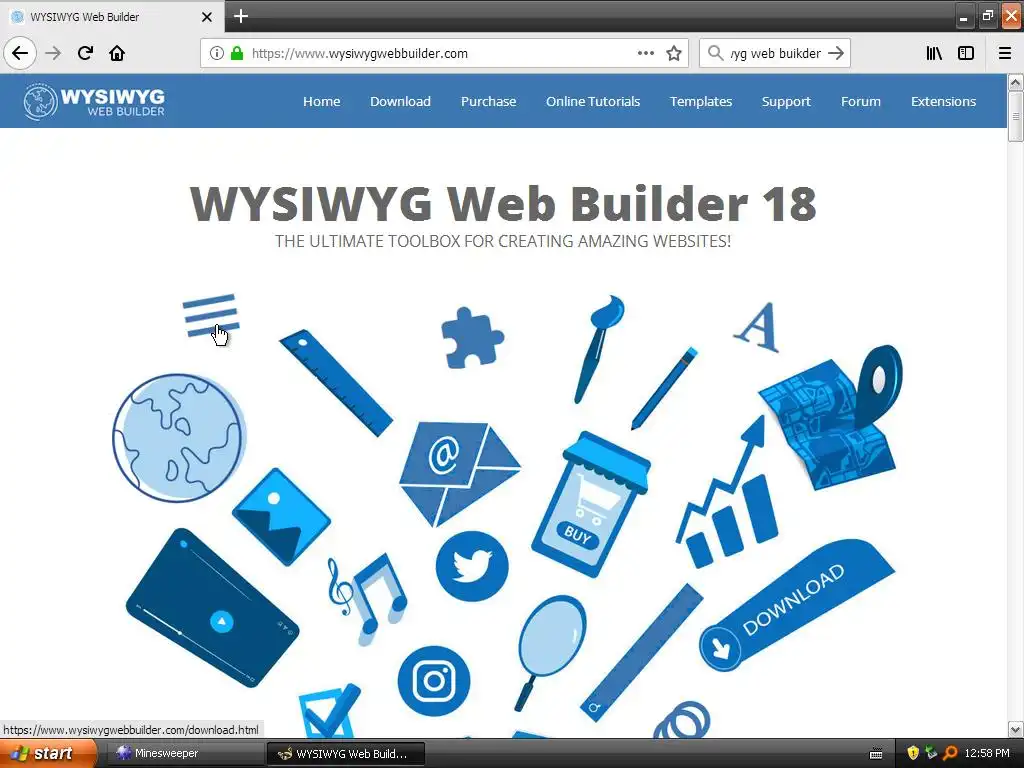Bookmark this page with star icon

[674, 53]
